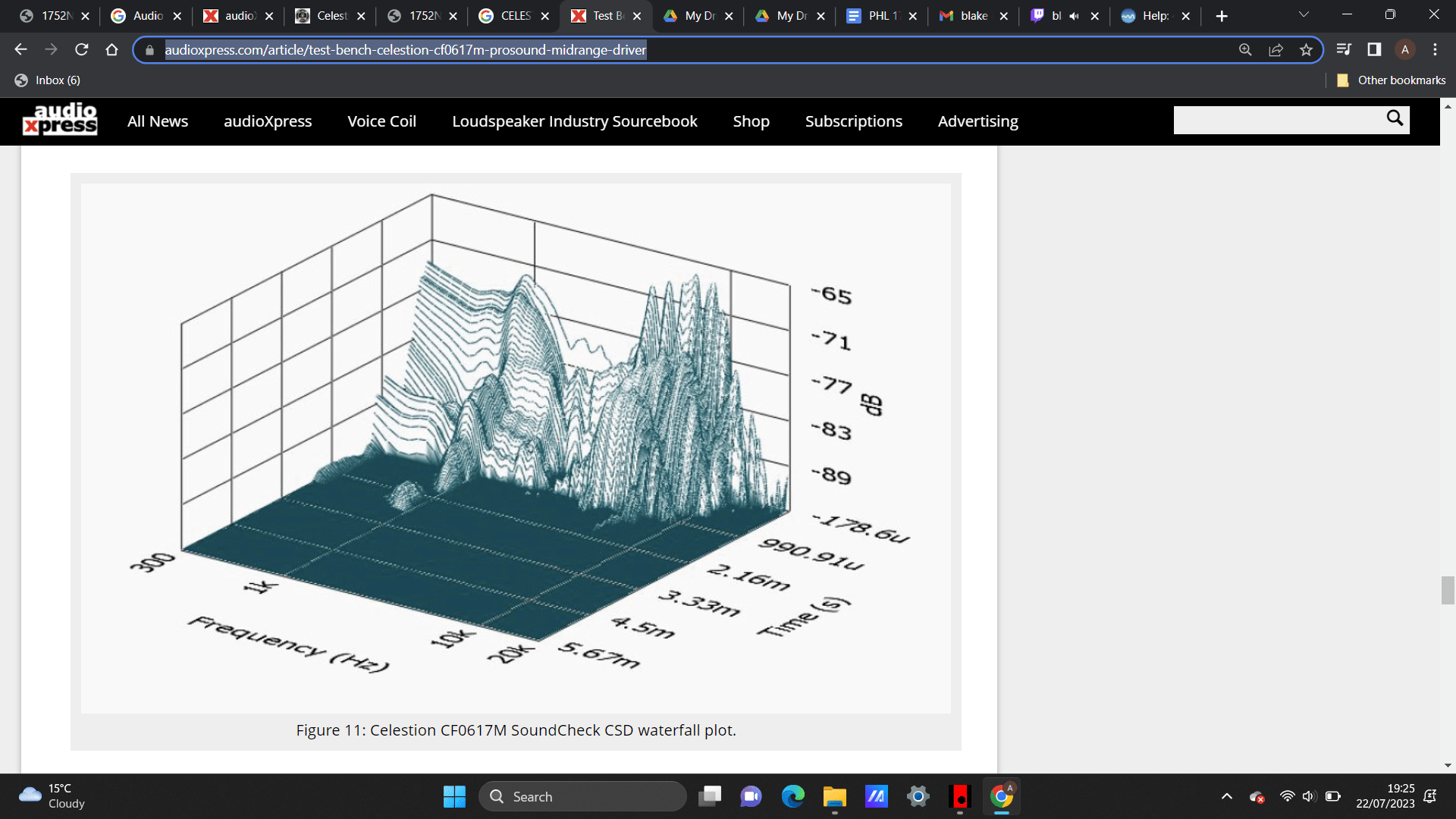Click the site search magnifier icon
The width and height of the screenshot is (1456, 819).
point(1395,118)
